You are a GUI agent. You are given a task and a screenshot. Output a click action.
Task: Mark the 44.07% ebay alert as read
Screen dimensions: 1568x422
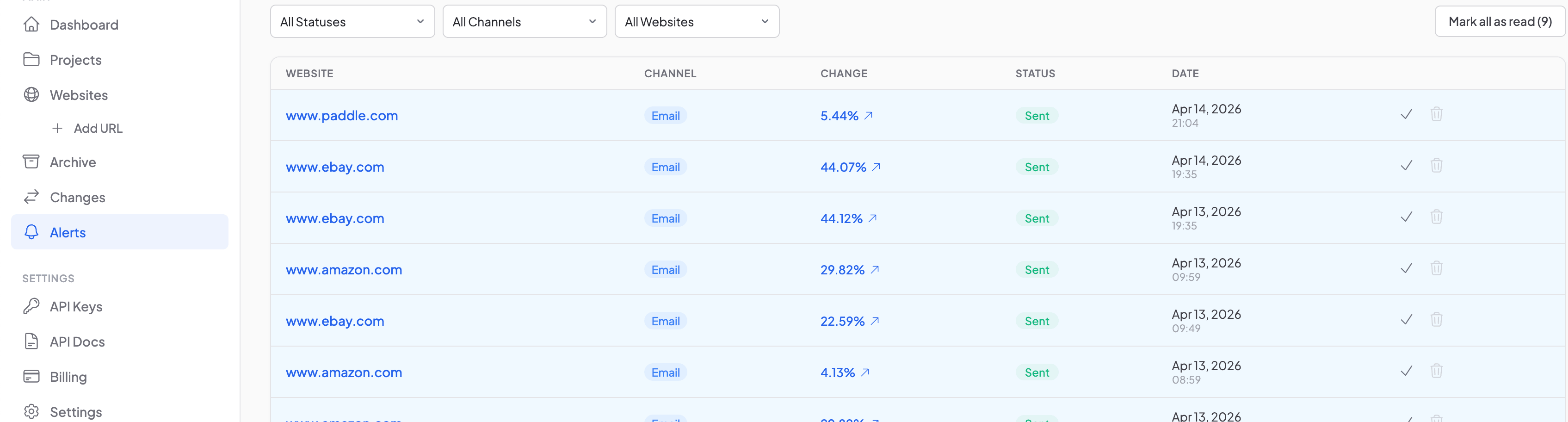(1406, 166)
